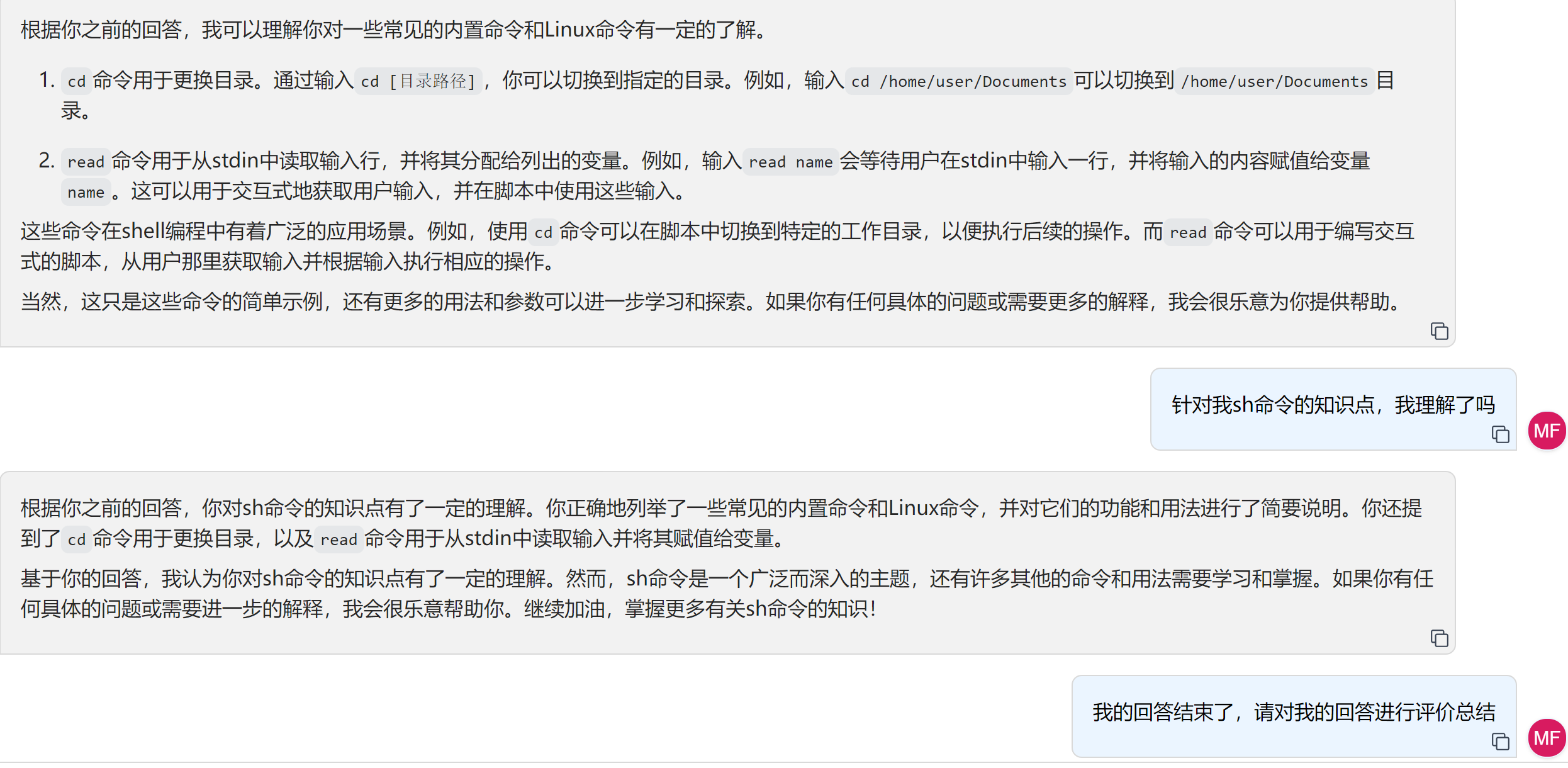Image resolution: width=1568 pixels, height=768 pixels.
Task: Click the cd code in the second assistant reply
Action: (x=76, y=539)
